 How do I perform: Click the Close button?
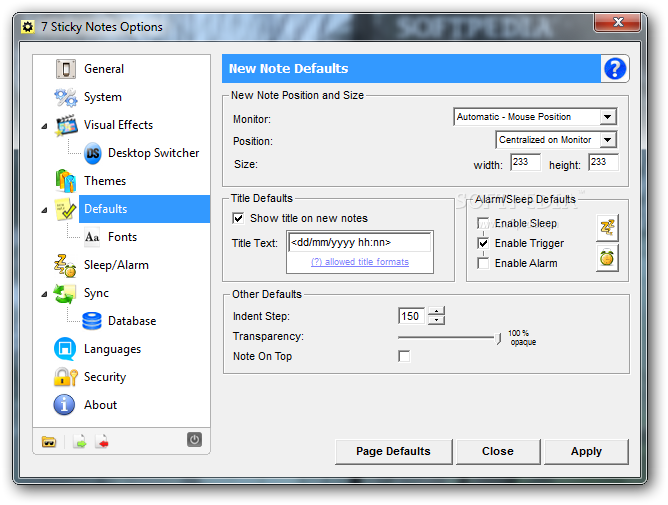498,451
